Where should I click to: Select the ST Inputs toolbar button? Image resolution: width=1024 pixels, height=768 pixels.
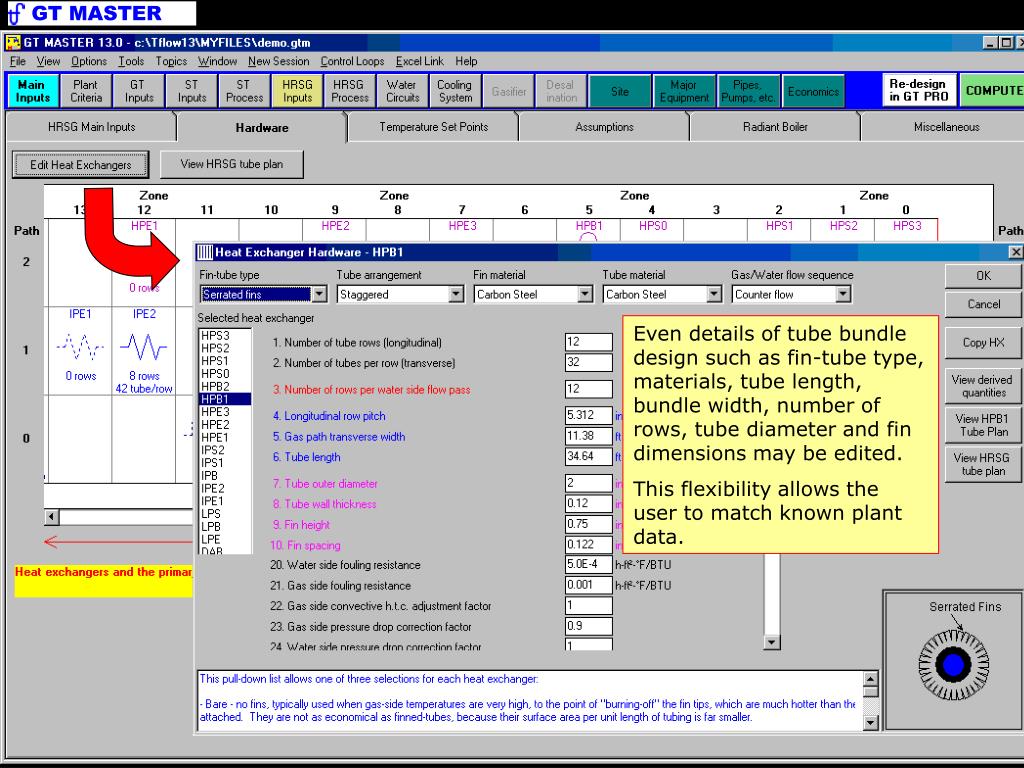point(191,91)
